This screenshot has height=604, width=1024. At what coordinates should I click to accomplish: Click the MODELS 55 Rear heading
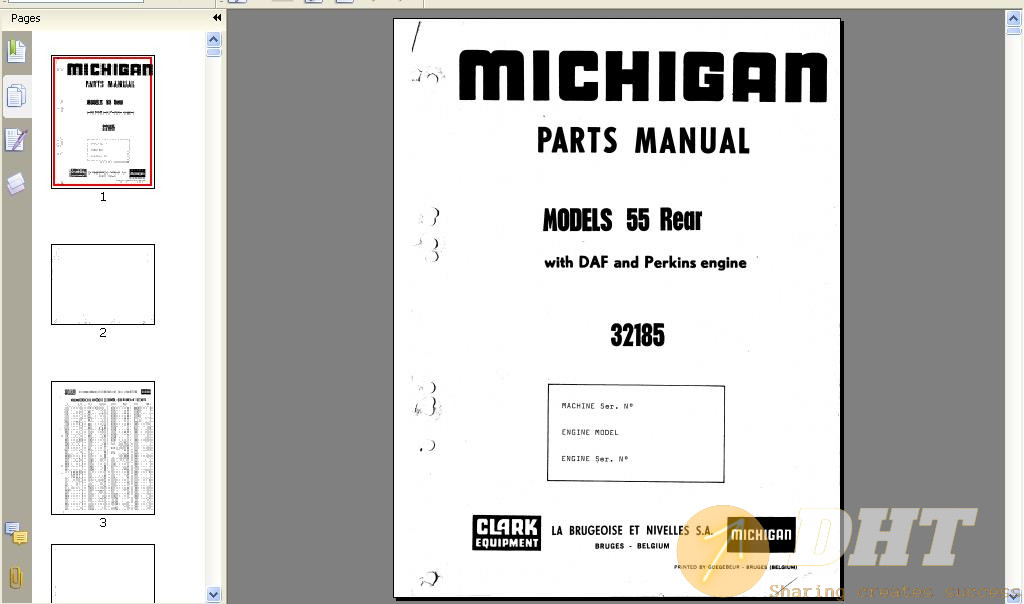coord(622,219)
